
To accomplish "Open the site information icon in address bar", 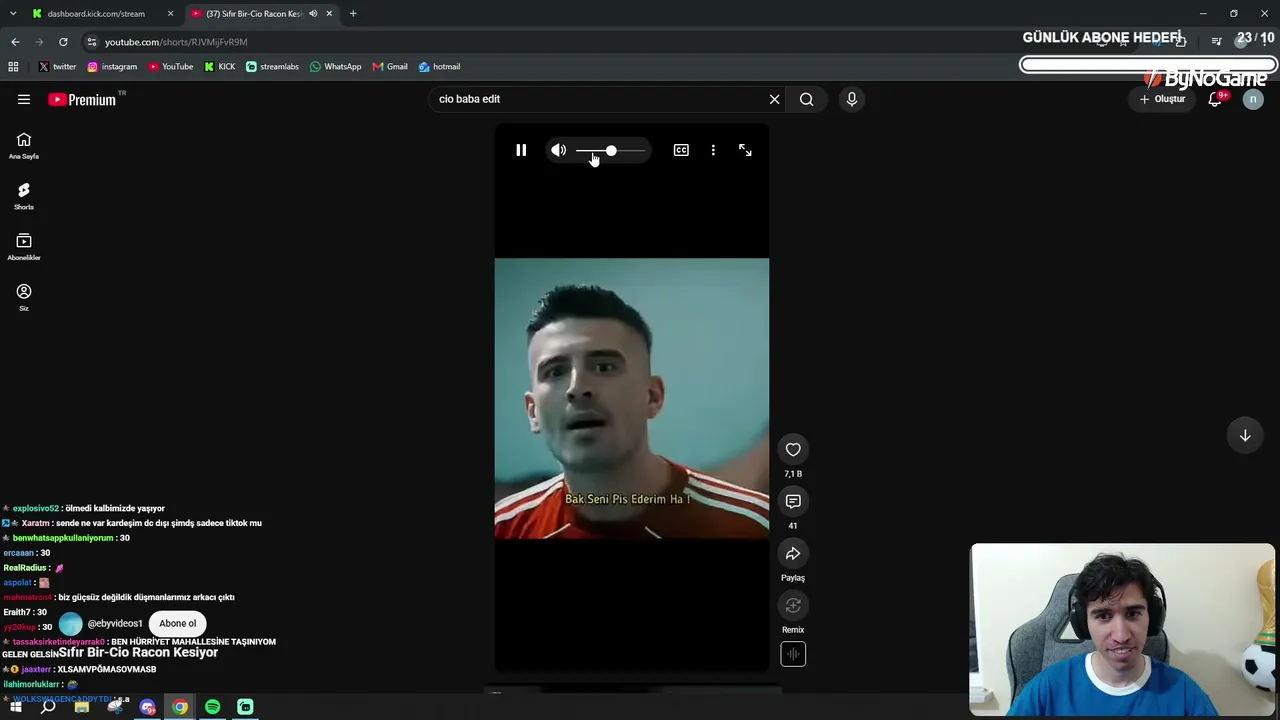I will point(92,42).
